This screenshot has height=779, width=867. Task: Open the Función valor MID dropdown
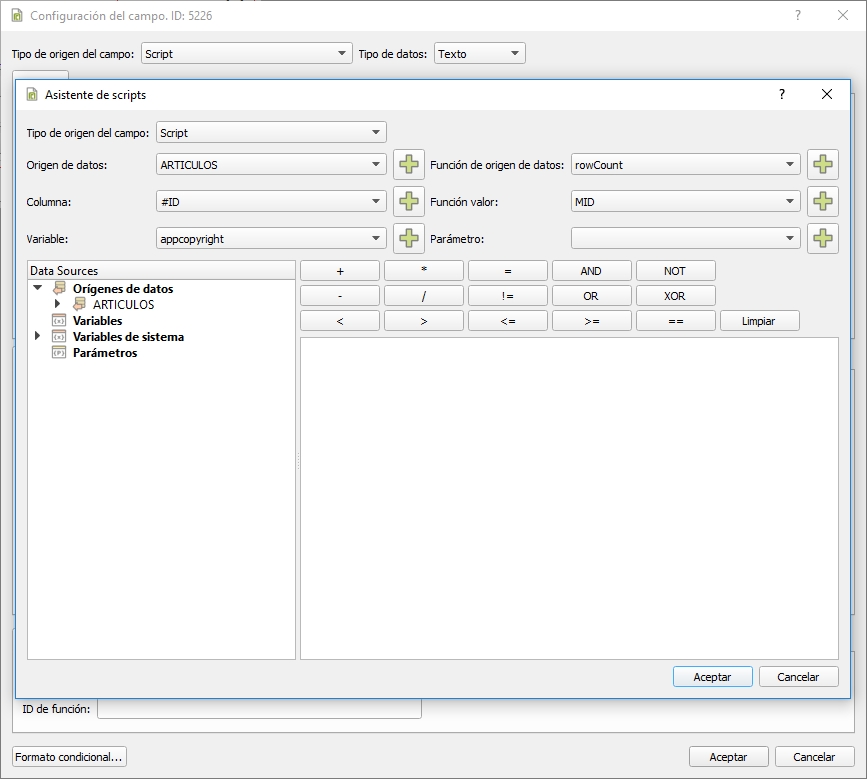tap(685, 202)
